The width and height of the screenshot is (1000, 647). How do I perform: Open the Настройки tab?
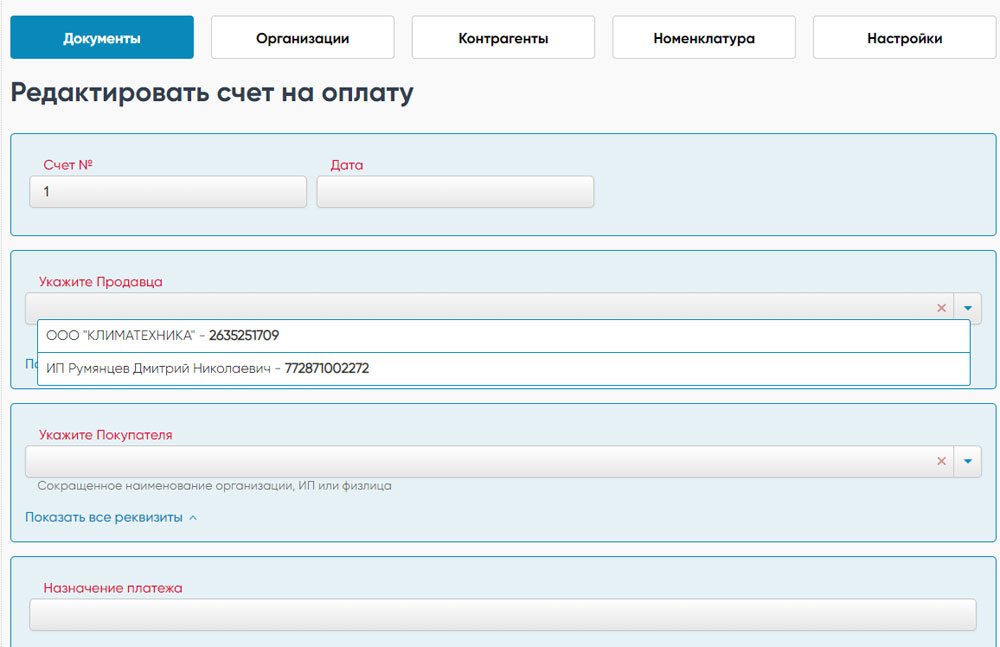[x=904, y=38]
